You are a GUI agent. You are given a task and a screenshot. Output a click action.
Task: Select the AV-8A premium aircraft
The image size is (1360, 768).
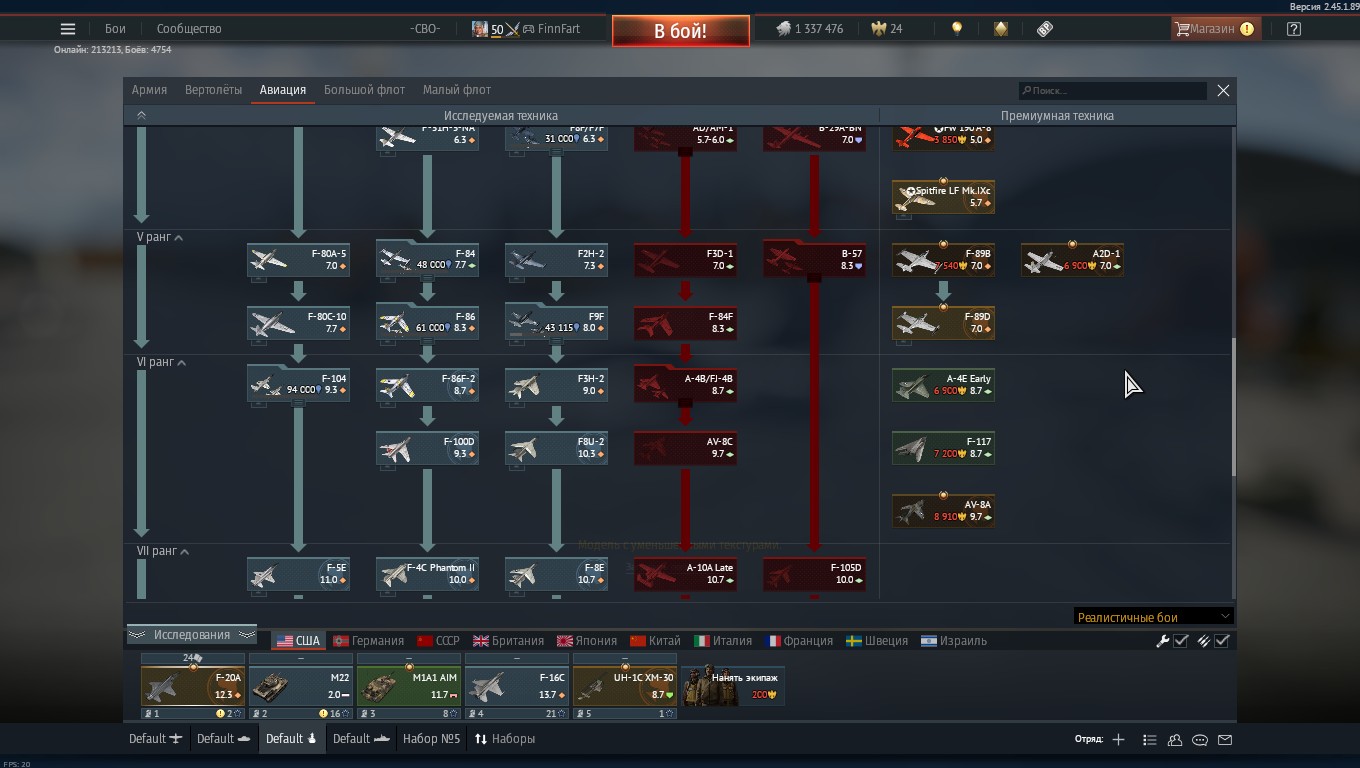pos(943,511)
